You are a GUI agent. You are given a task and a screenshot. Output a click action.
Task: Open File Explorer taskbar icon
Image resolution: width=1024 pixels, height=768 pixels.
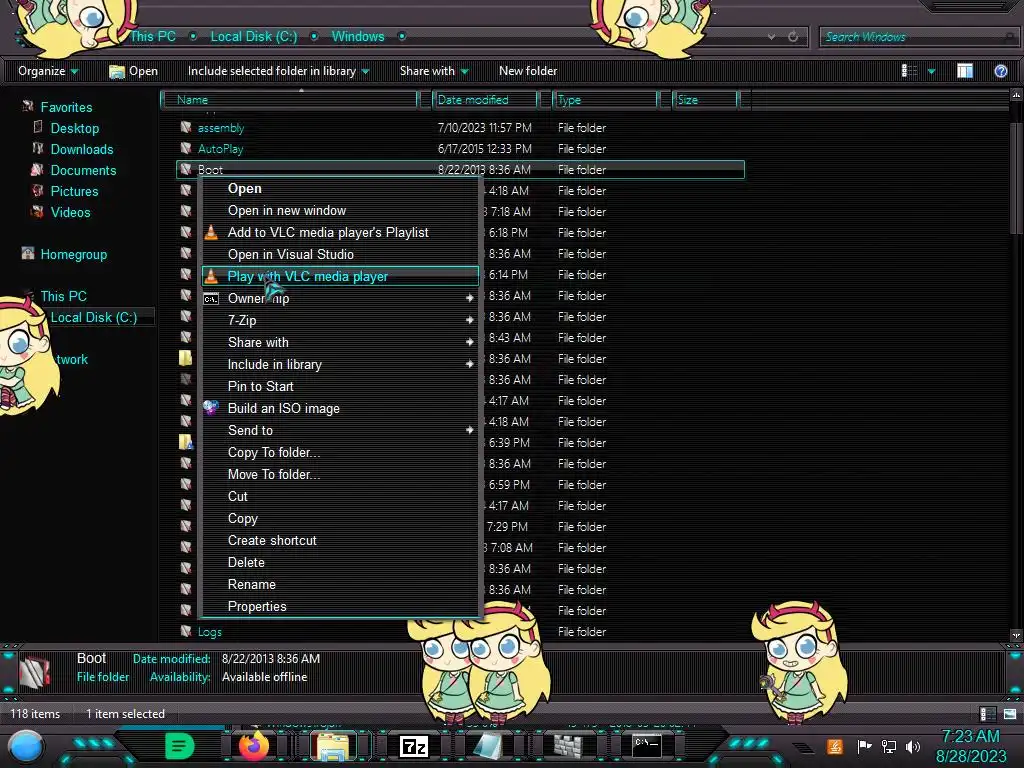[333, 746]
